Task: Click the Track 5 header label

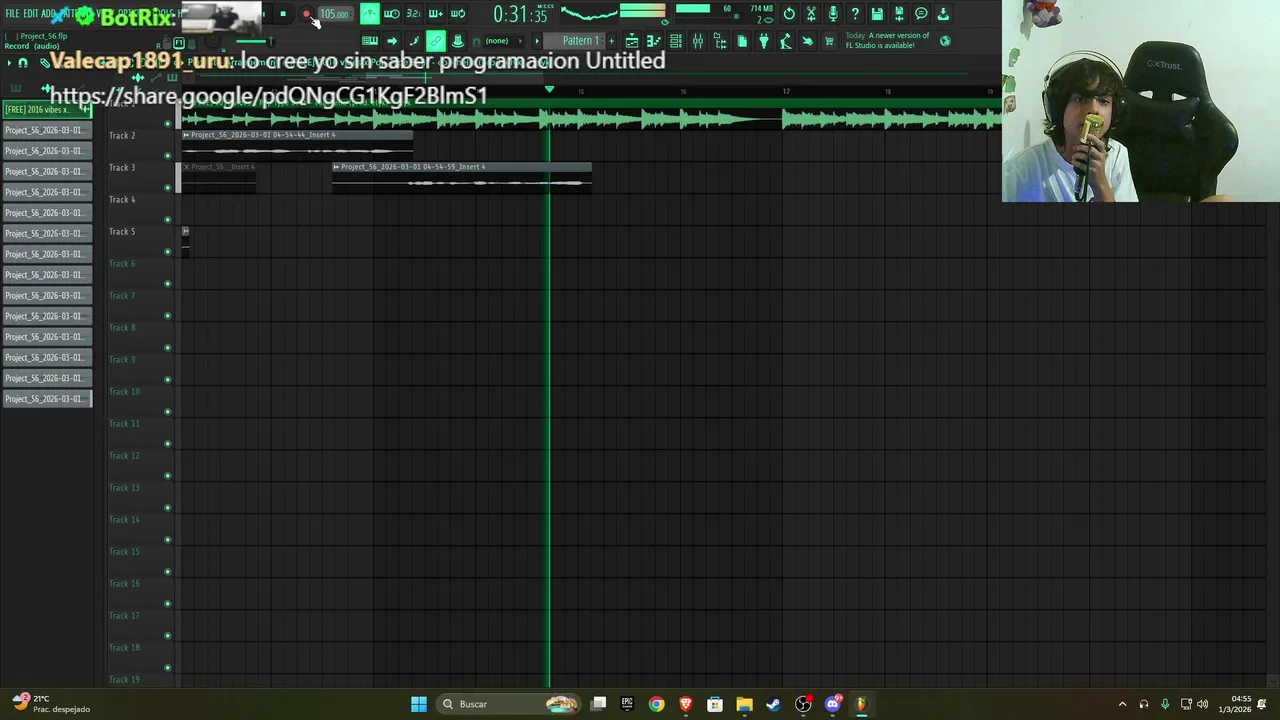Action: point(122,231)
